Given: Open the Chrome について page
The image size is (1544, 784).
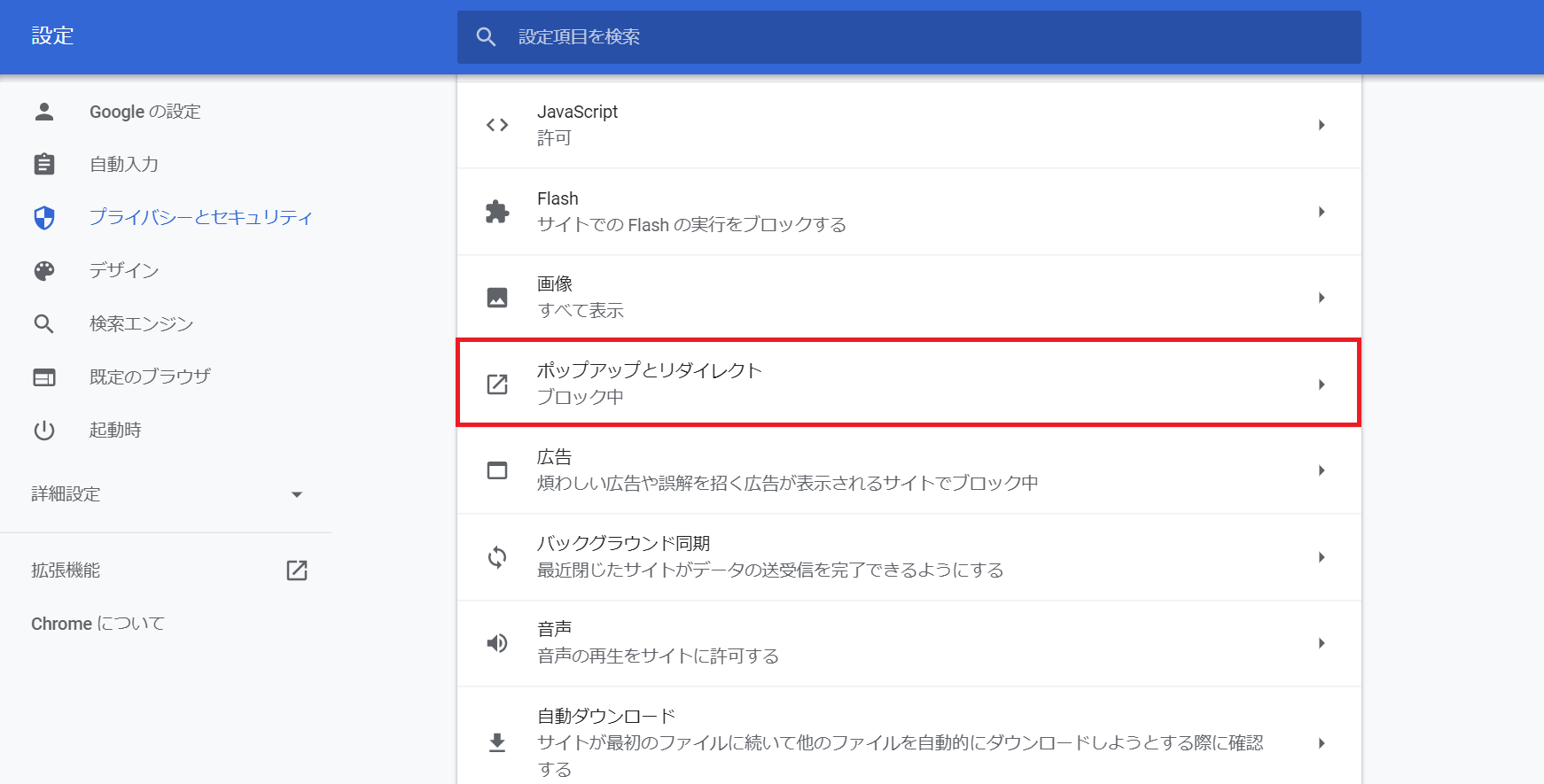Looking at the screenshot, I should tap(97, 624).
